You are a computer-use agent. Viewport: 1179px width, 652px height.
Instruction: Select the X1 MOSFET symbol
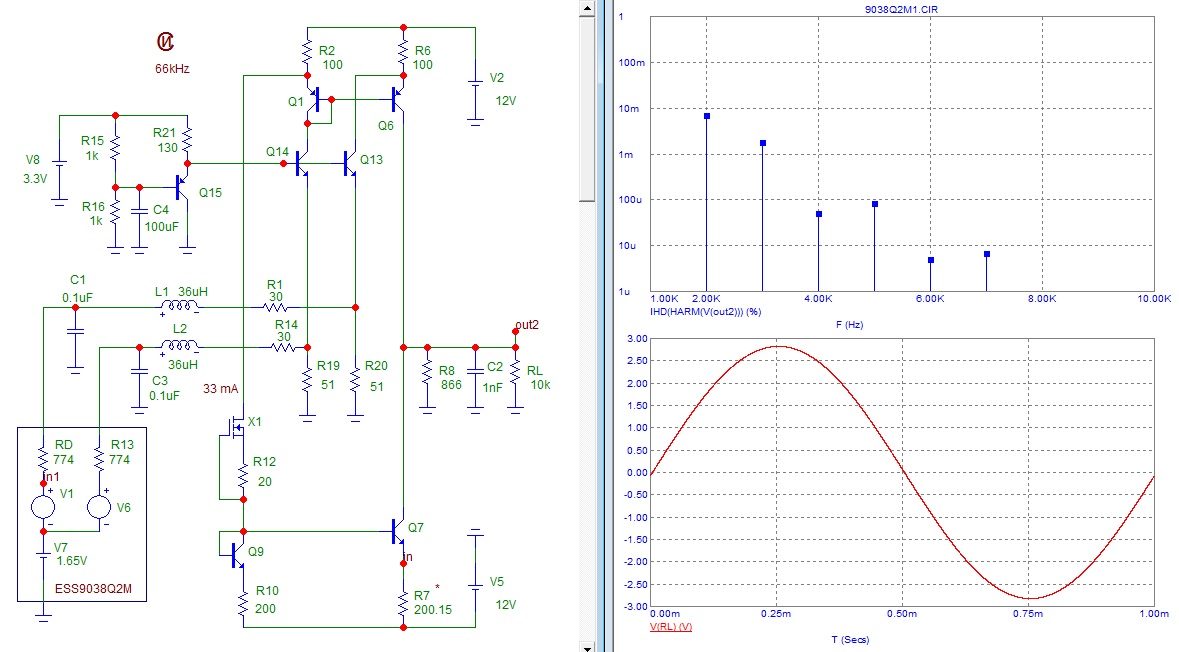(x=237, y=430)
